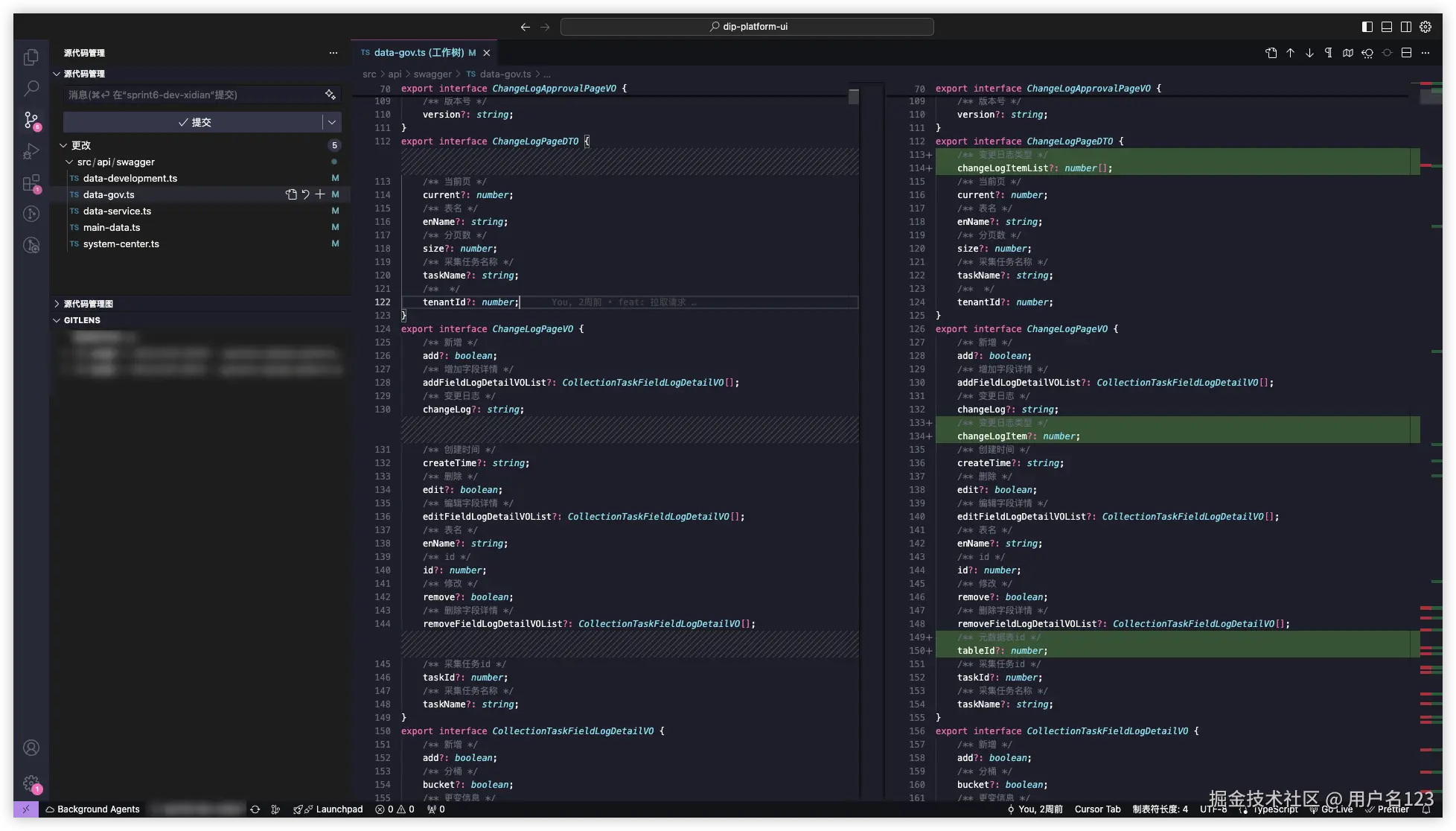Screen dimensions: 1456x831
Task: Select the data-gov.ts (工作树) editor tab
Action: coord(418,53)
